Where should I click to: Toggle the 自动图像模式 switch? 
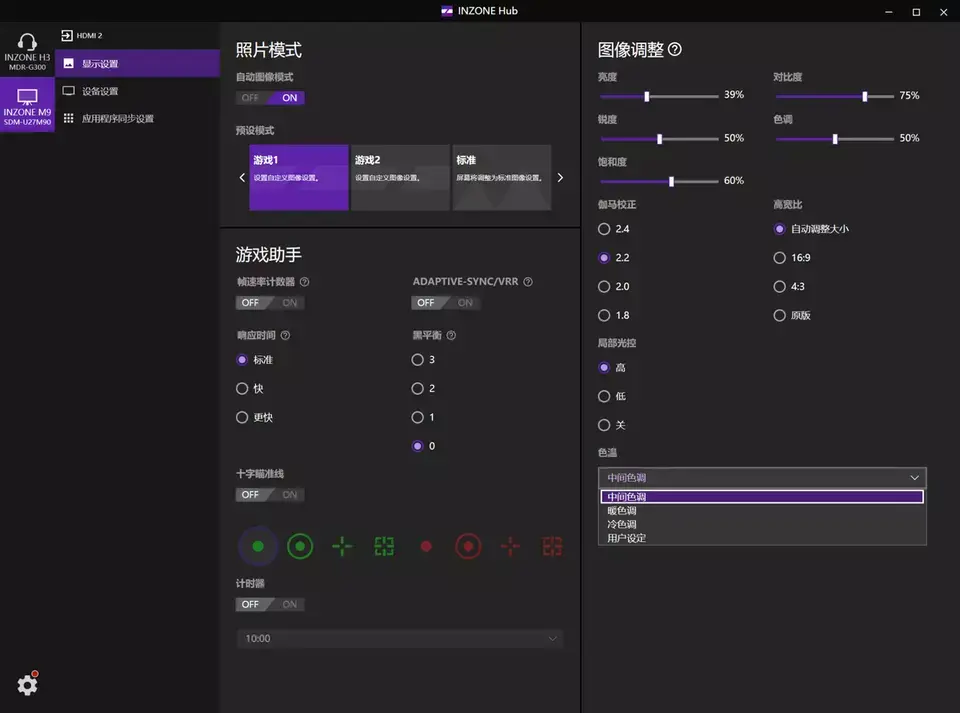click(270, 98)
